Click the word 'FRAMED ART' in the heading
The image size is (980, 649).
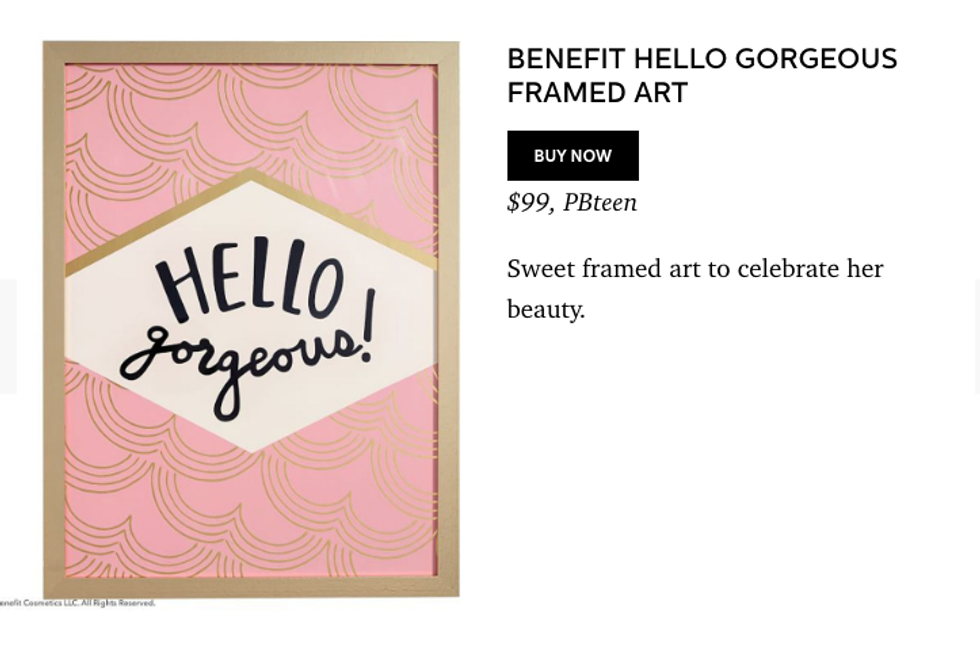[597, 93]
